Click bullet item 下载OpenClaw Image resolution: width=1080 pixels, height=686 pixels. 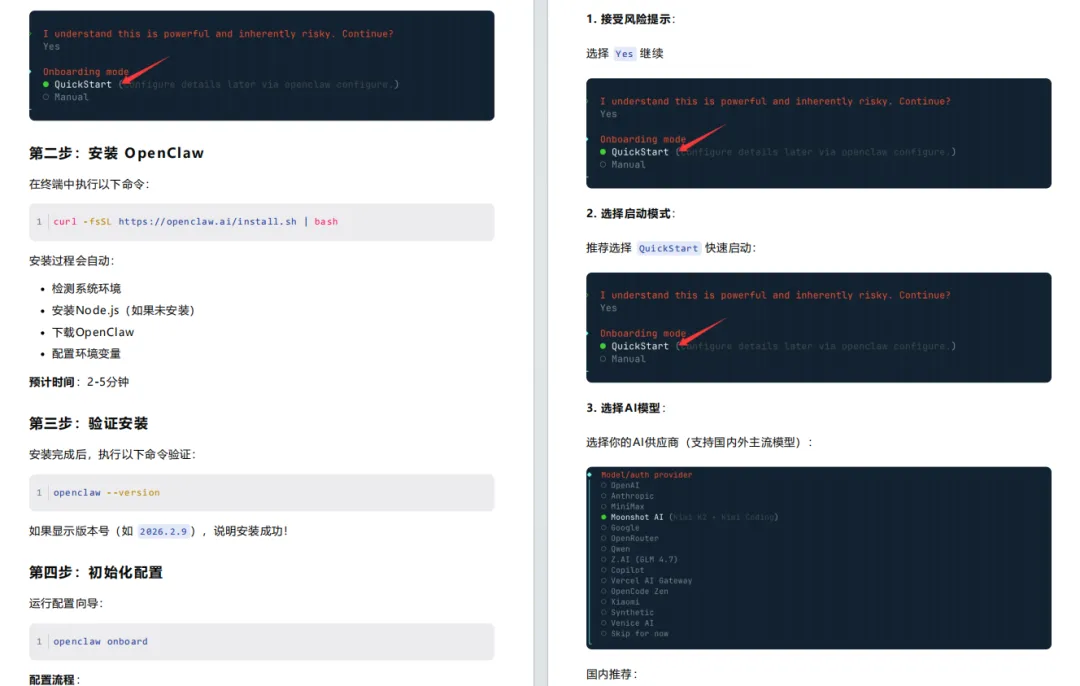93,332
